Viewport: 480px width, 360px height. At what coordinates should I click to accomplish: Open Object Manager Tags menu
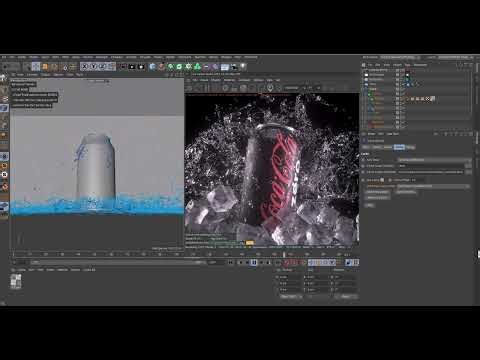[x=407, y=65]
